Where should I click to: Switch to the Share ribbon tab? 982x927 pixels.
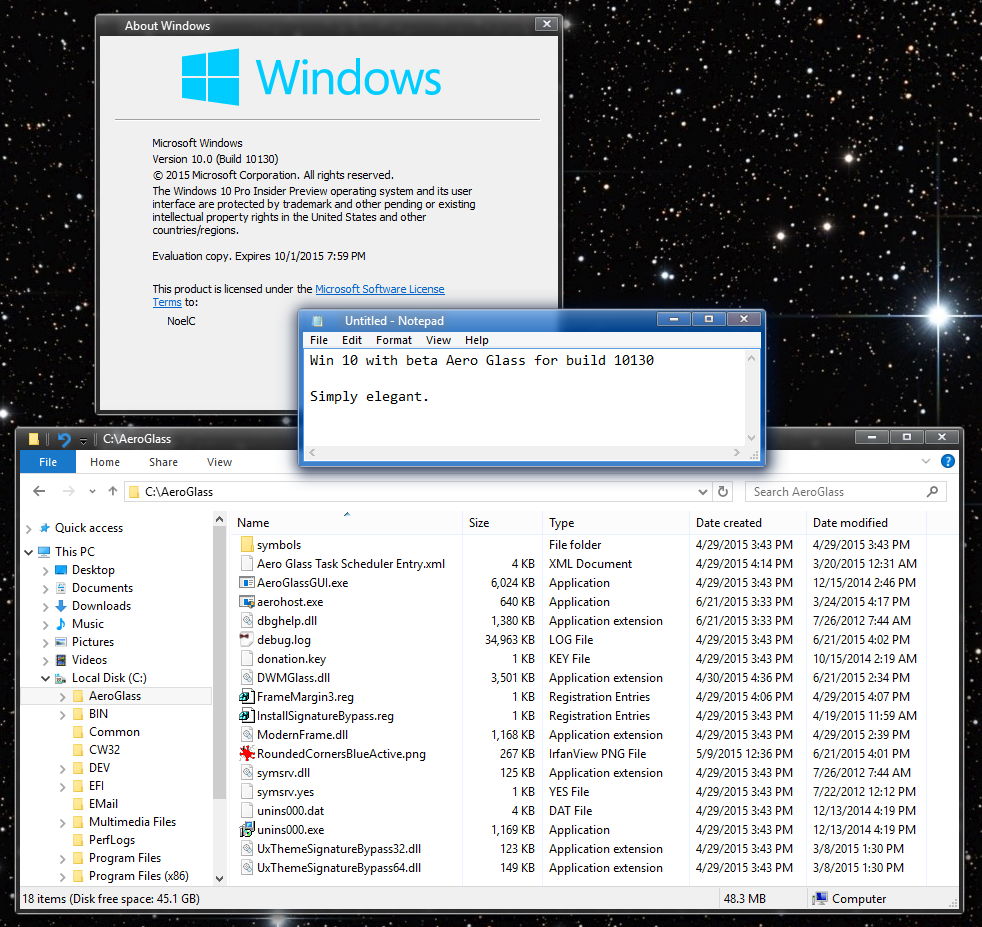[163, 462]
